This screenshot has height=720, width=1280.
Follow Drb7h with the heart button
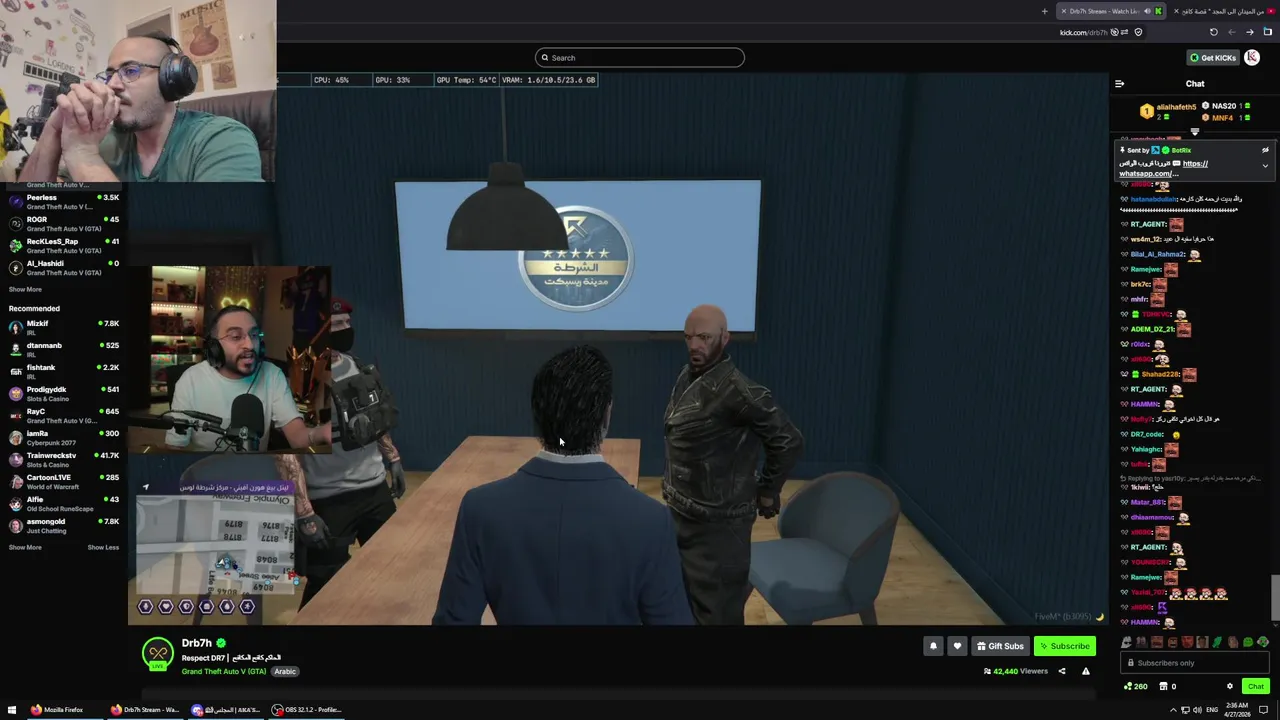point(957,646)
